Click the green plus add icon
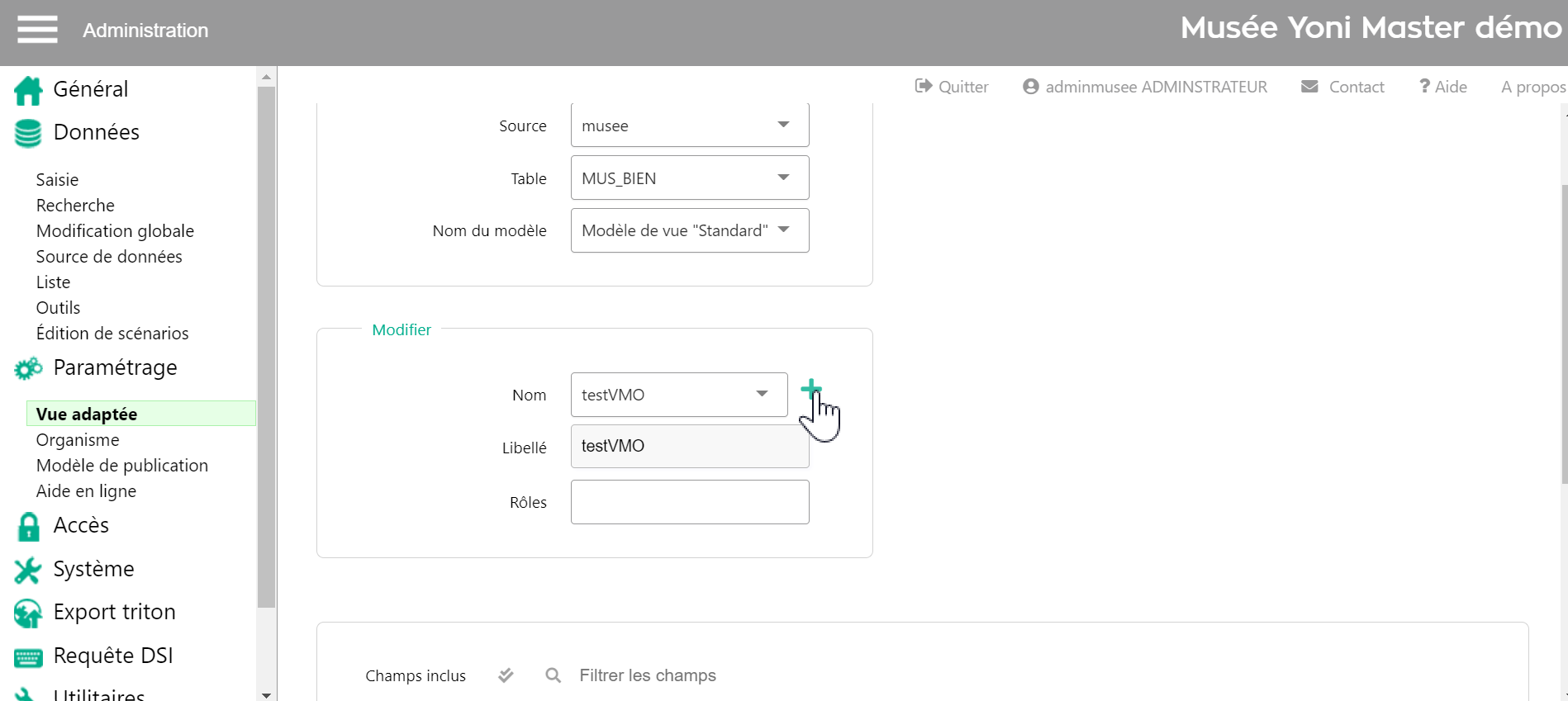 pyautogui.click(x=811, y=389)
